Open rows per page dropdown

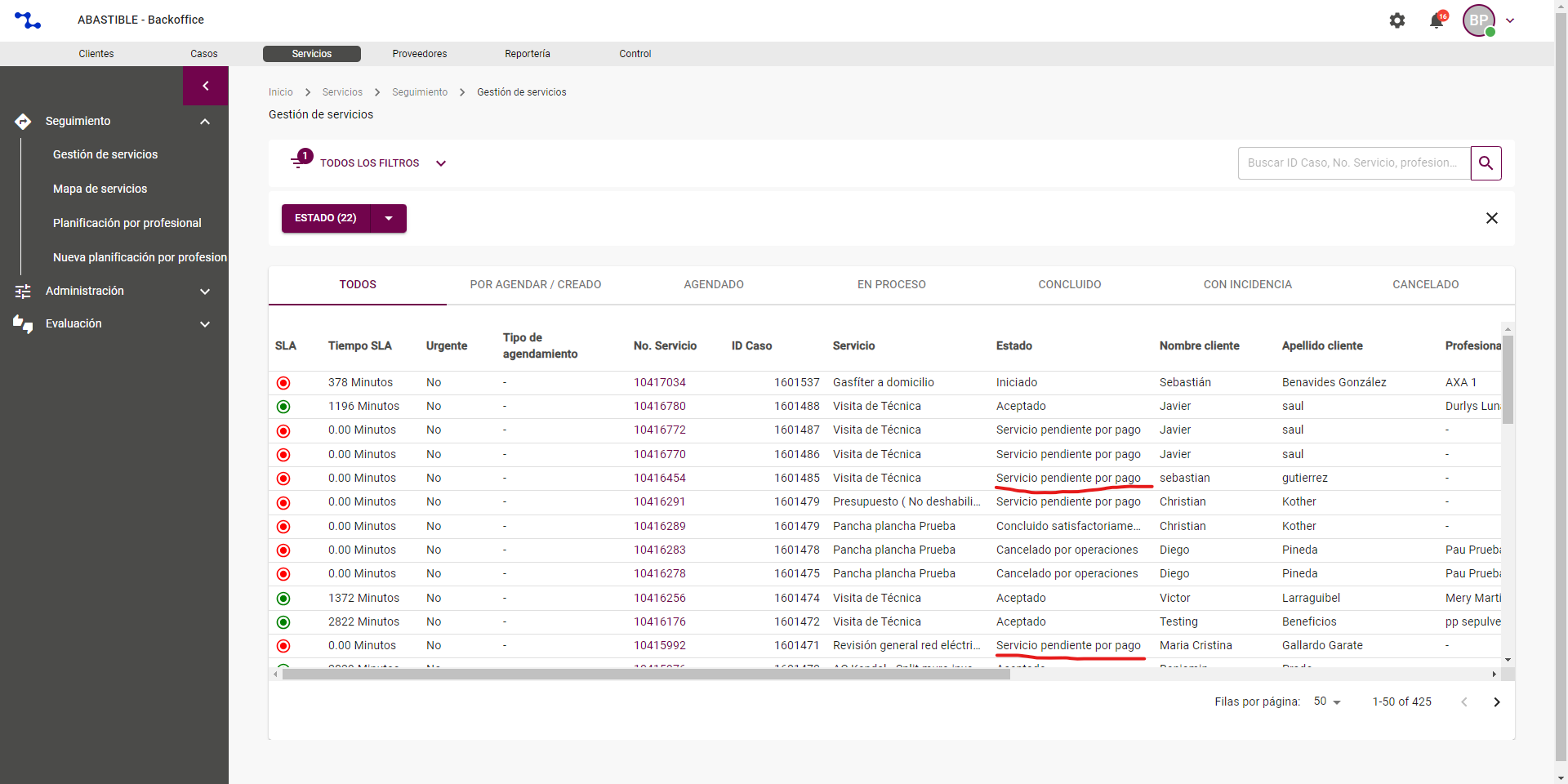(1328, 702)
